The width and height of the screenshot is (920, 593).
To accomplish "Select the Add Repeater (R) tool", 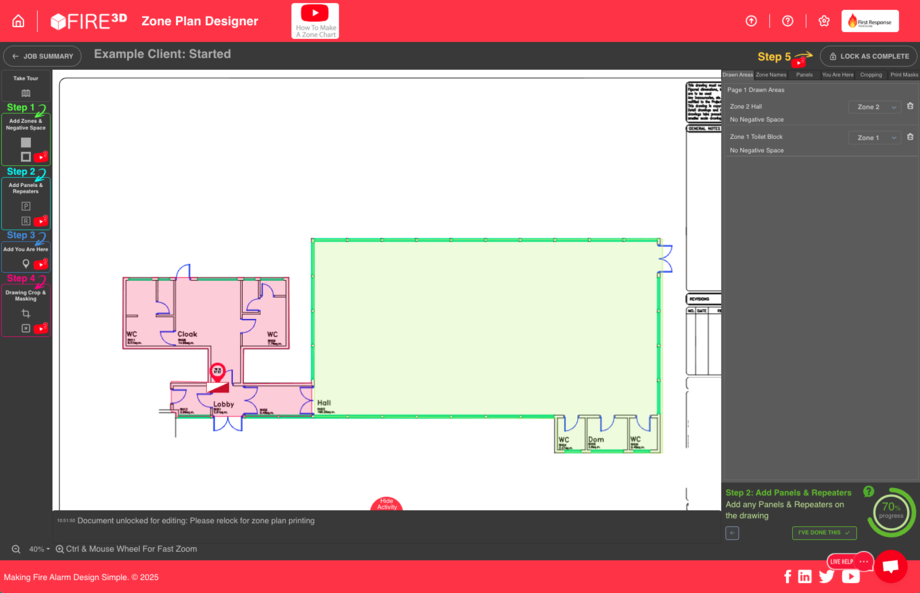I will (x=26, y=221).
